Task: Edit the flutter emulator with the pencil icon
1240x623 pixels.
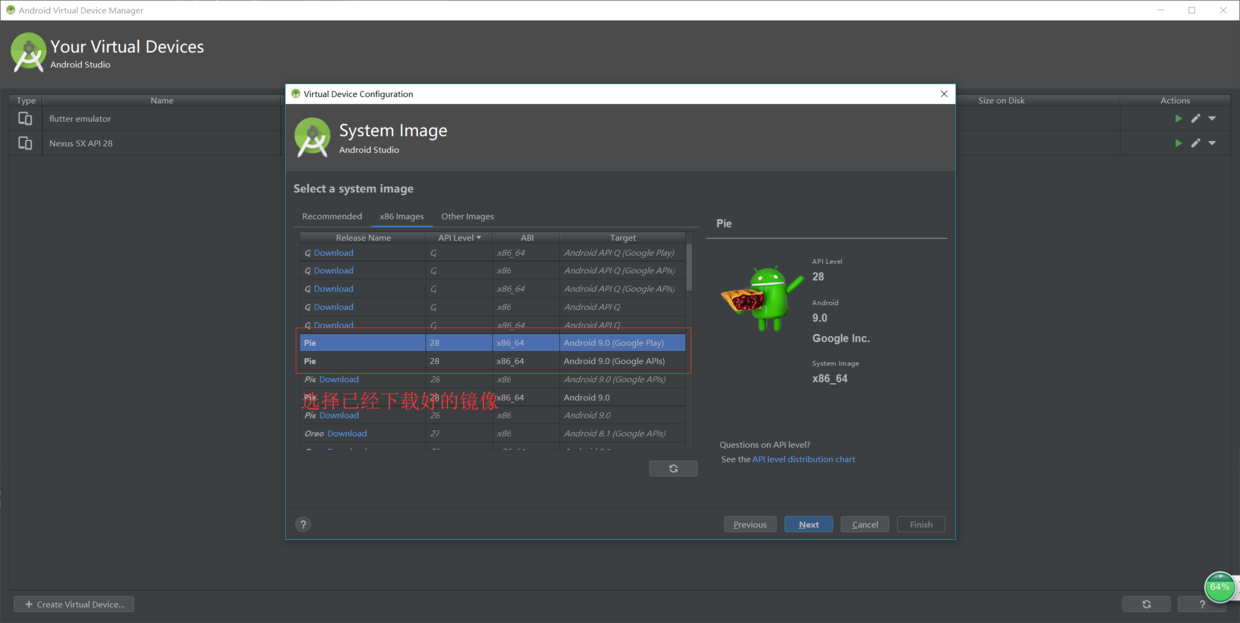Action: 1195,118
